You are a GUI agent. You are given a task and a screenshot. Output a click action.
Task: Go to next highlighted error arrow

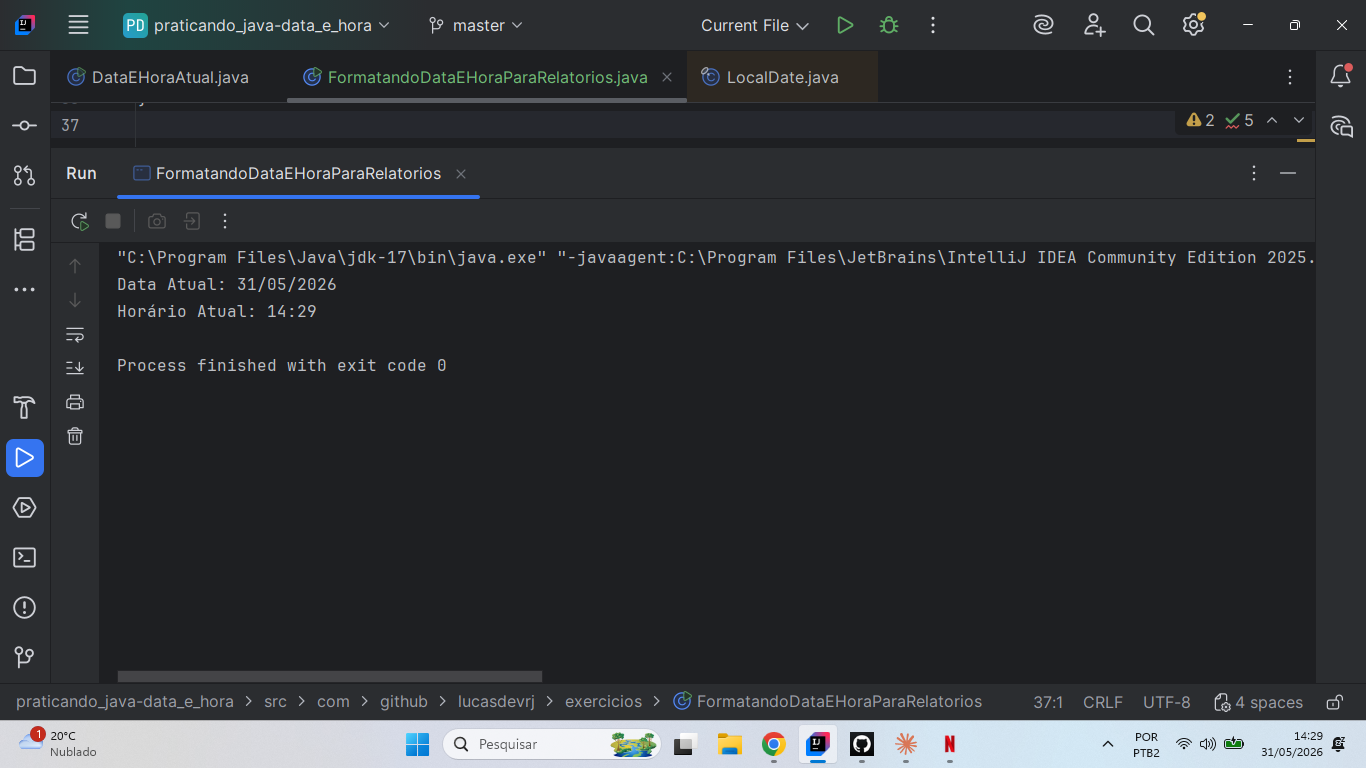pyautogui.click(x=1299, y=120)
